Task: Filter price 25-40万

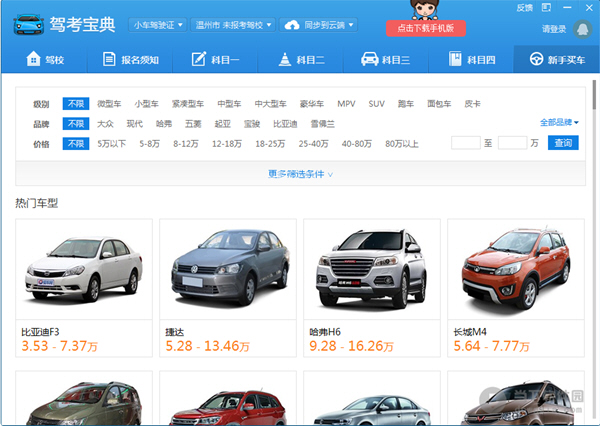Action: [x=313, y=144]
